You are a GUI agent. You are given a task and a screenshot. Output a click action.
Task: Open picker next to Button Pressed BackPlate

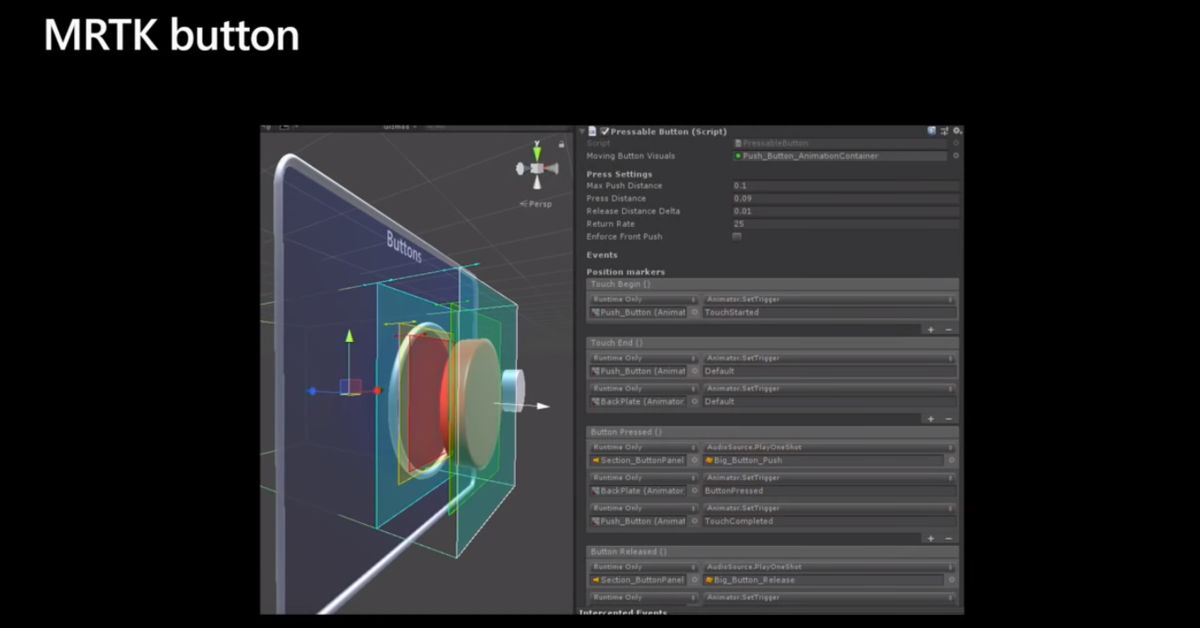695,491
